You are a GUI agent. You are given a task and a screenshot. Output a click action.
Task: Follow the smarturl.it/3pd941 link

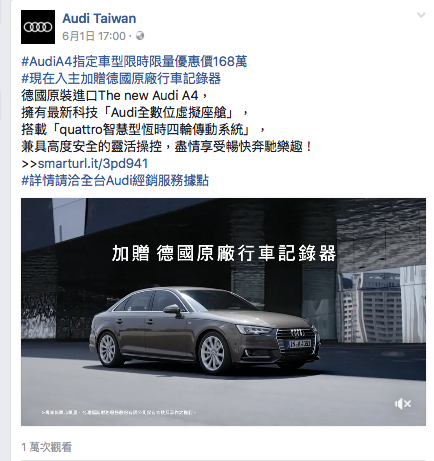[93, 164]
